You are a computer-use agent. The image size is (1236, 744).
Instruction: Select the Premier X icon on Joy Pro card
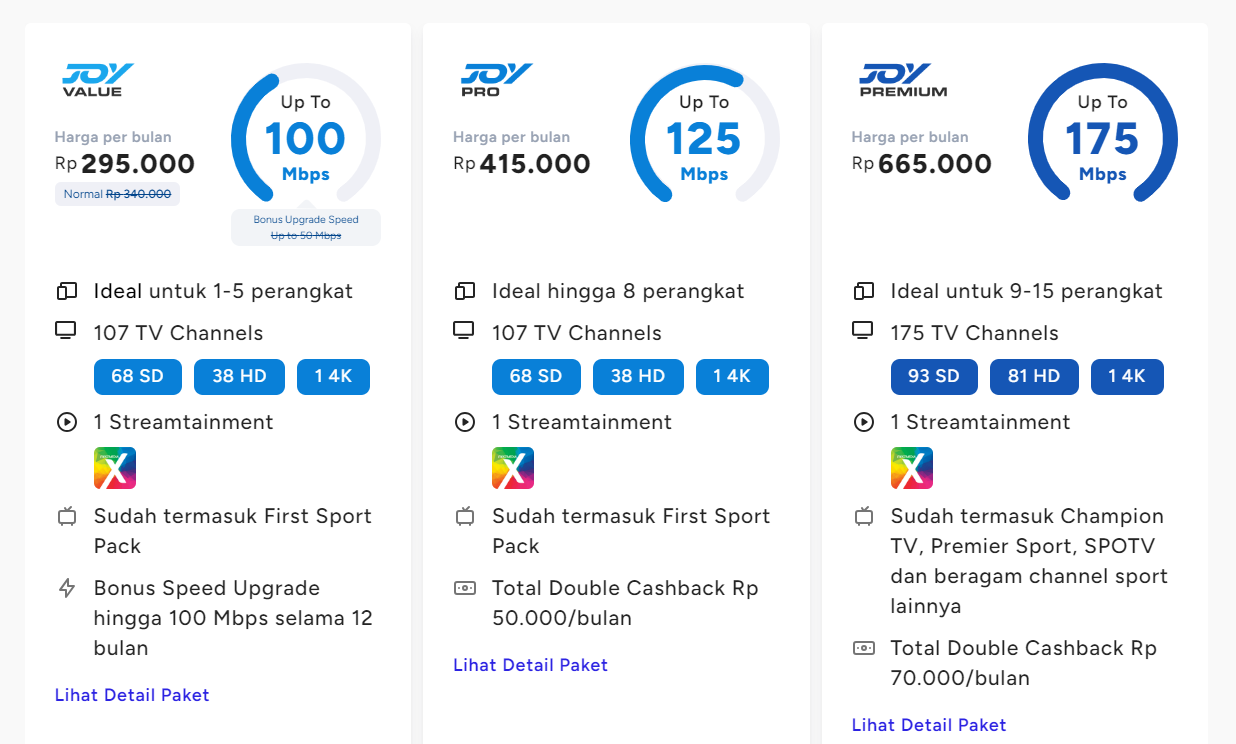click(512, 467)
